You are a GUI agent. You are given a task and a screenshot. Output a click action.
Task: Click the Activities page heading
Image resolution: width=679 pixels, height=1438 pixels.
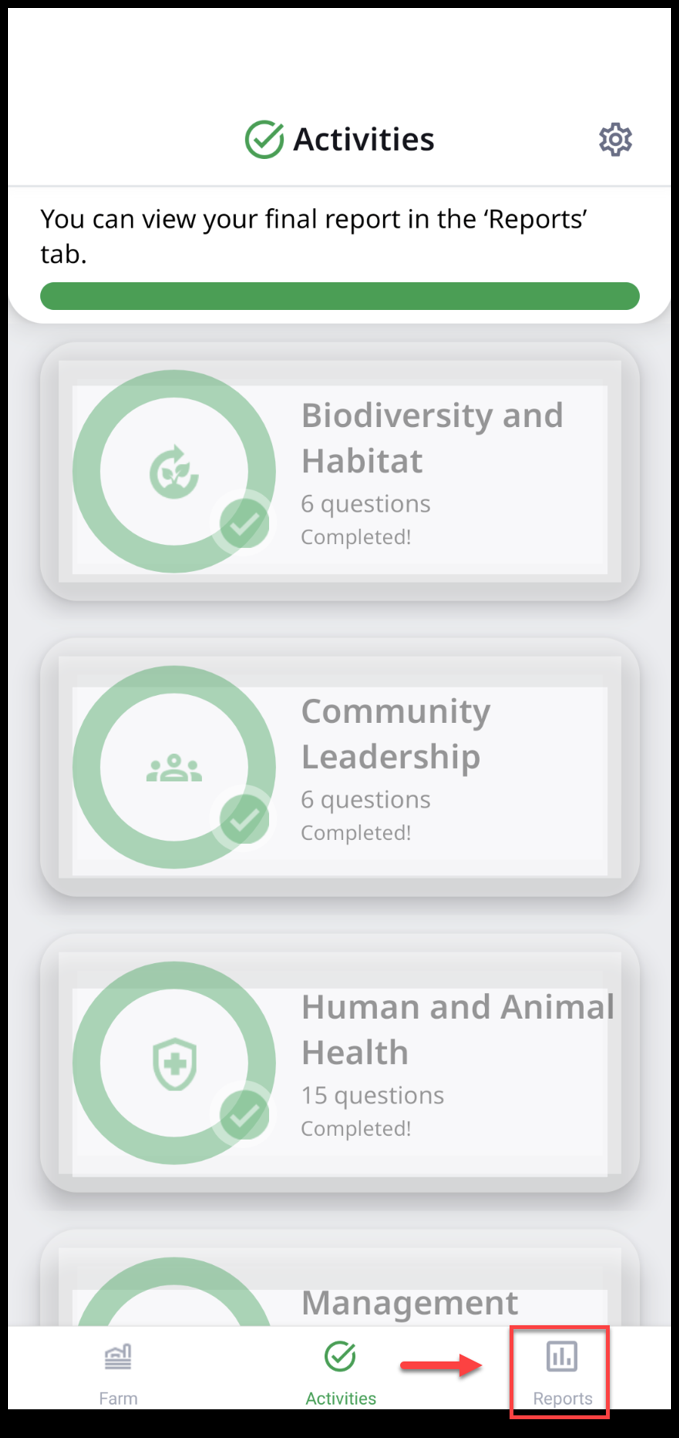pyautogui.click(x=363, y=140)
